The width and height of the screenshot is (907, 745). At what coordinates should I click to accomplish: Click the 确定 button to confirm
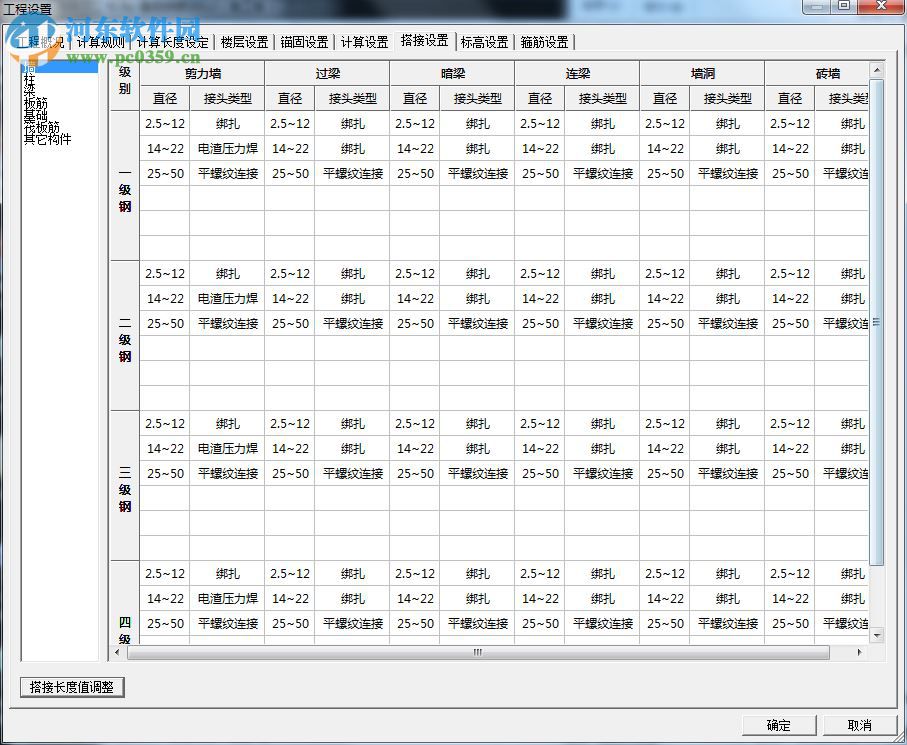pos(779,727)
